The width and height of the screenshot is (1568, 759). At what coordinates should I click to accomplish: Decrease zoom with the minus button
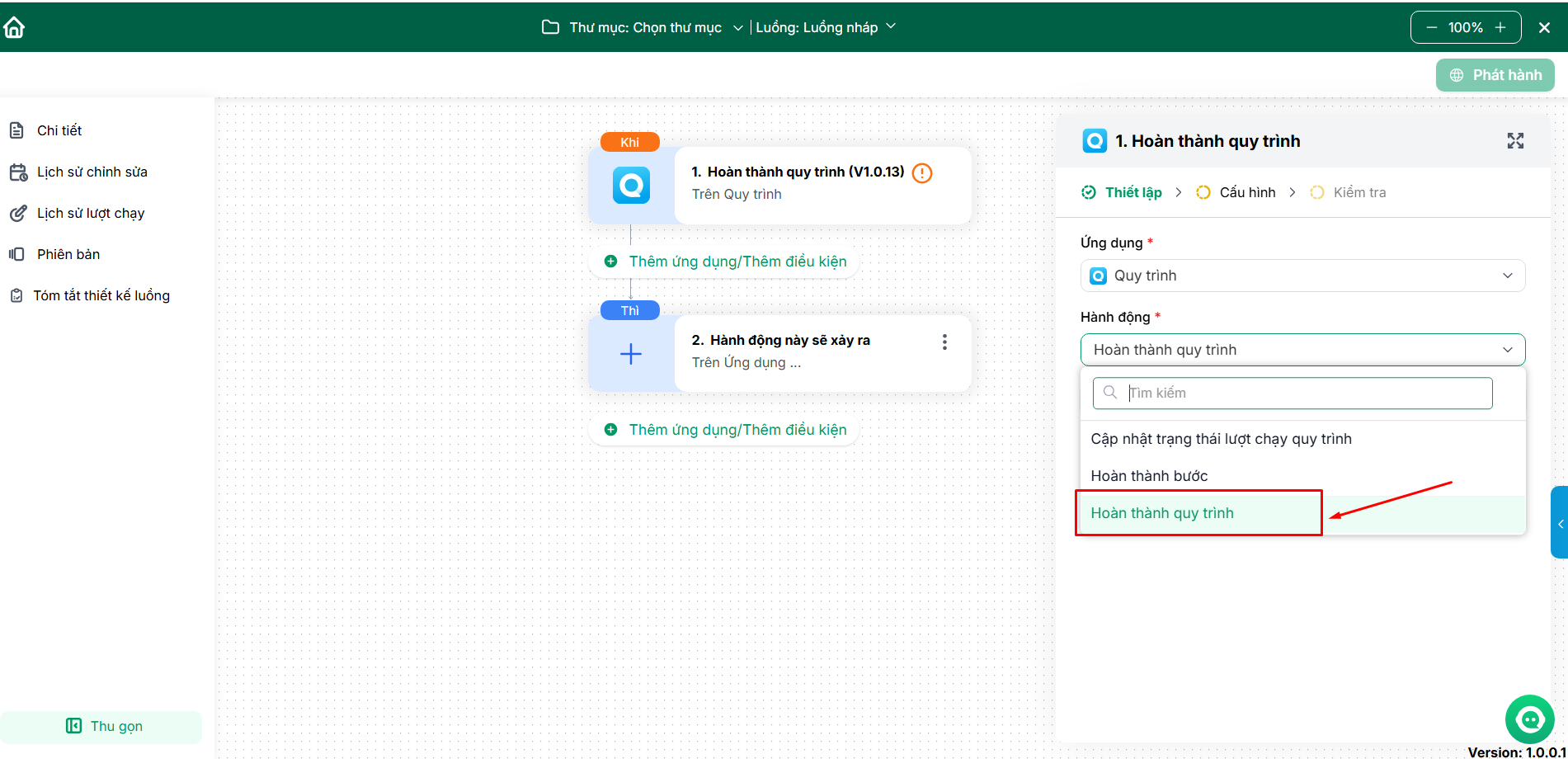coord(1432,27)
